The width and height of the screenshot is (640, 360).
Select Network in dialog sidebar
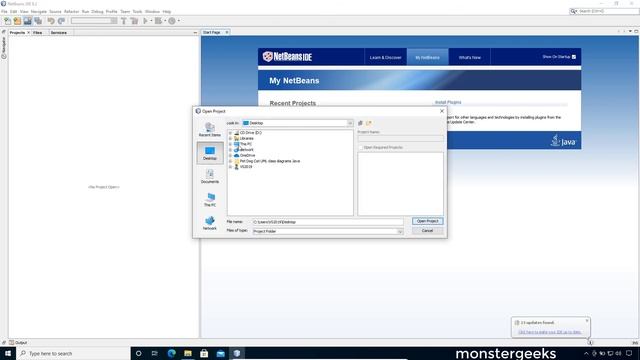coord(210,223)
